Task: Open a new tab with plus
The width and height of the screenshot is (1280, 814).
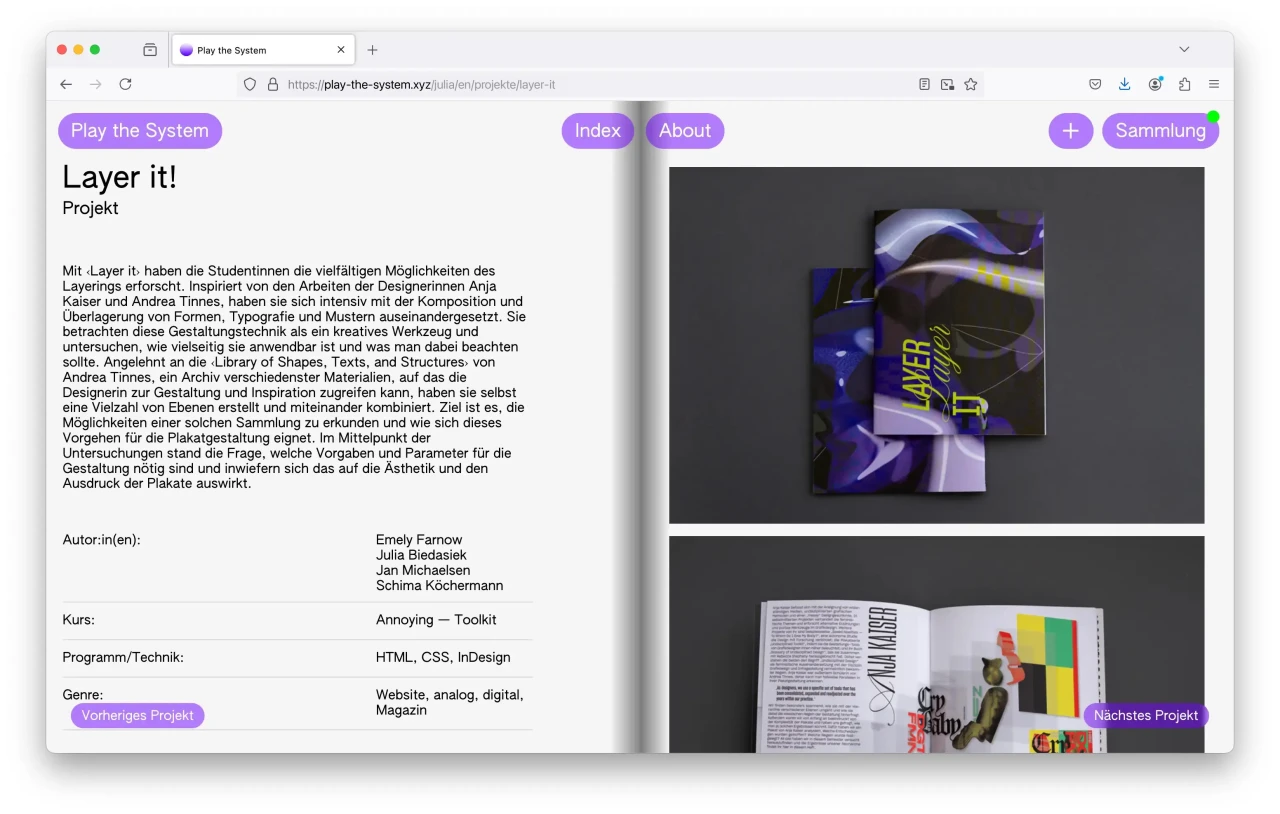Action: point(372,50)
